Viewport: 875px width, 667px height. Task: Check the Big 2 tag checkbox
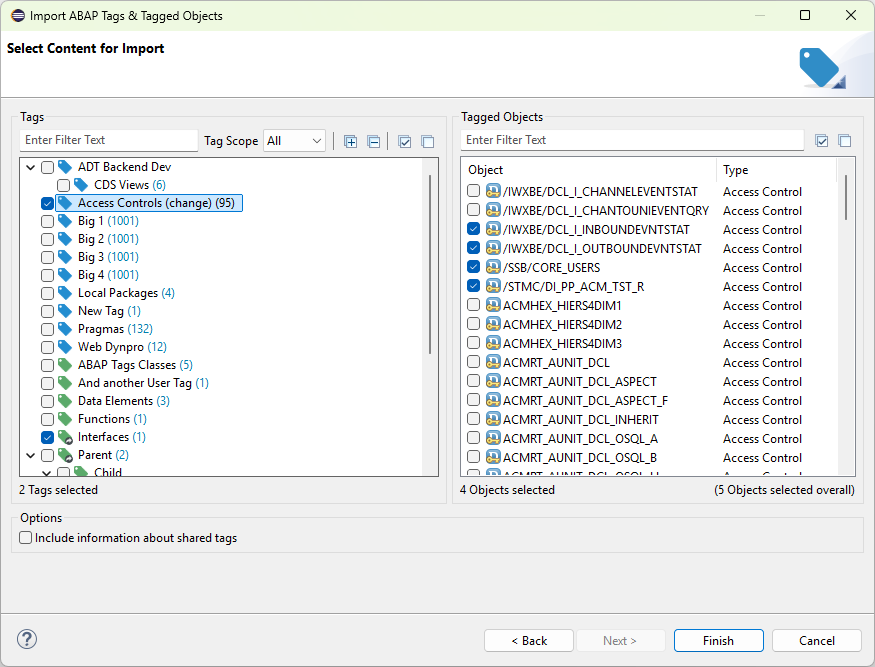coord(47,239)
